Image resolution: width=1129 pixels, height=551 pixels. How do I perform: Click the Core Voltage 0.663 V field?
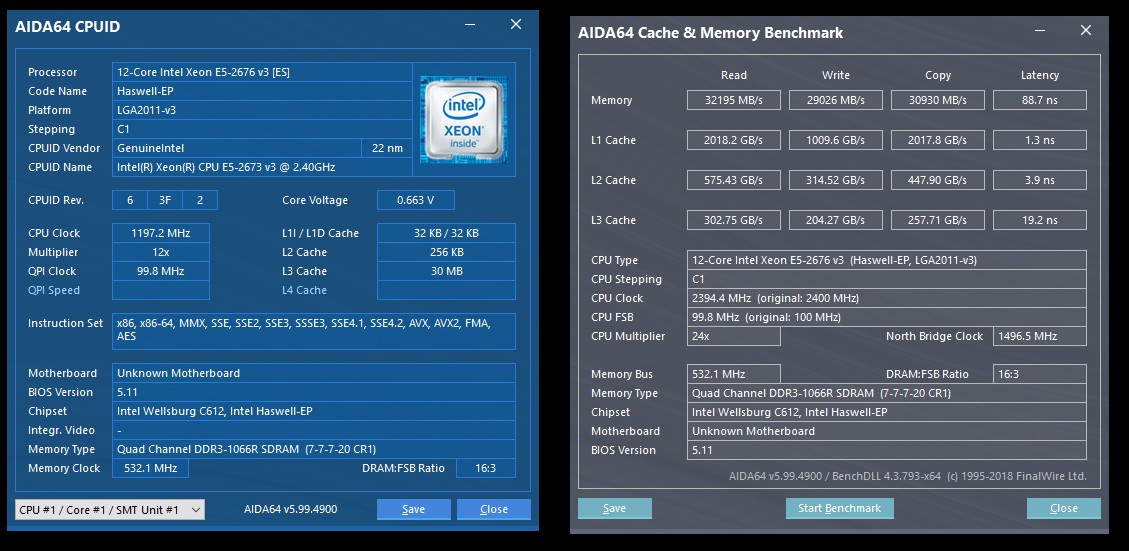[x=415, y=200]
